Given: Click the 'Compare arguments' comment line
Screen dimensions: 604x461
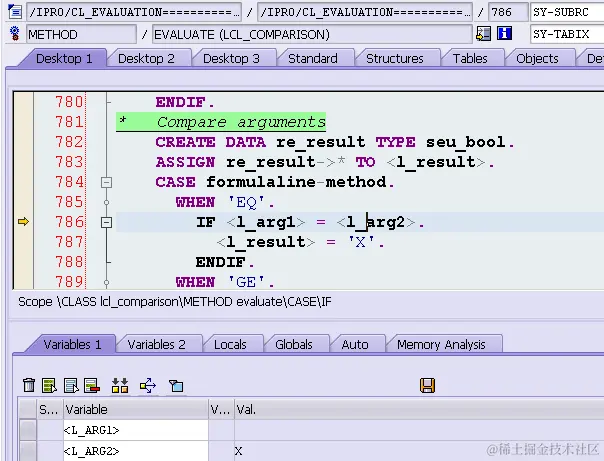Looking at the screenshot, I should 221,122.
